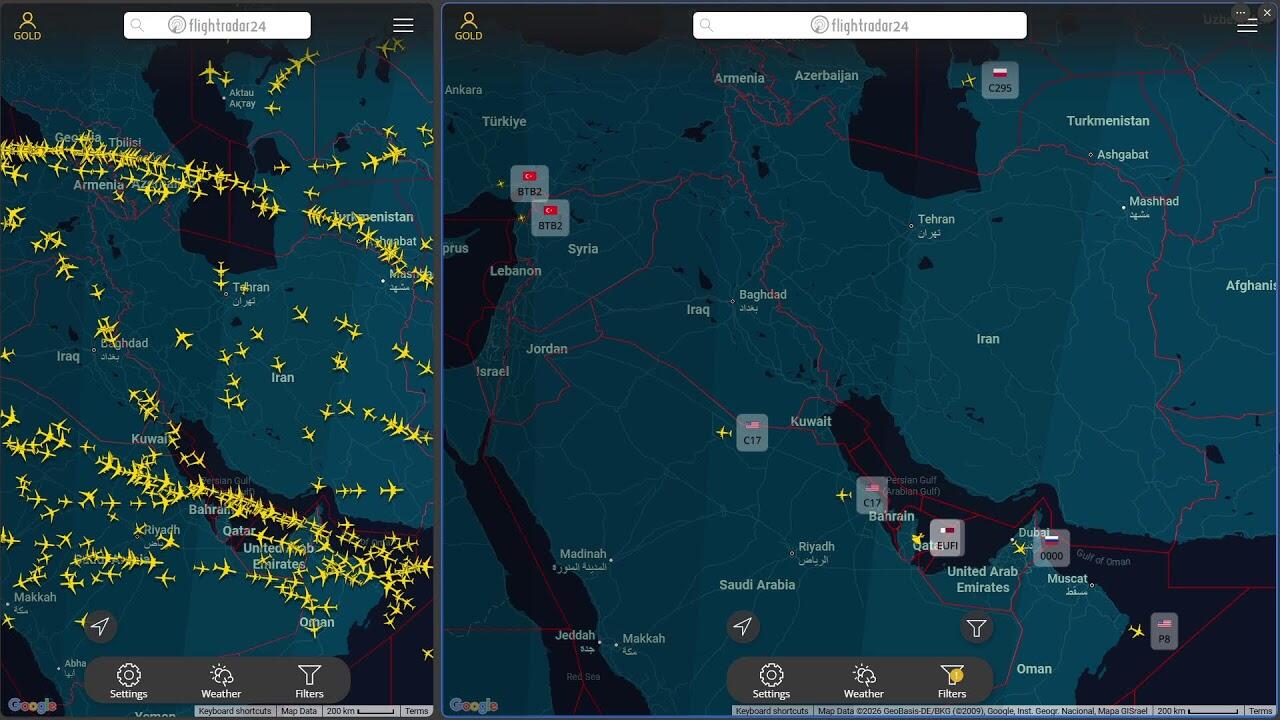This screenshot has height=720, width=1280.
Task: Click the left flightradar24 search field
Action: point(217,26)
